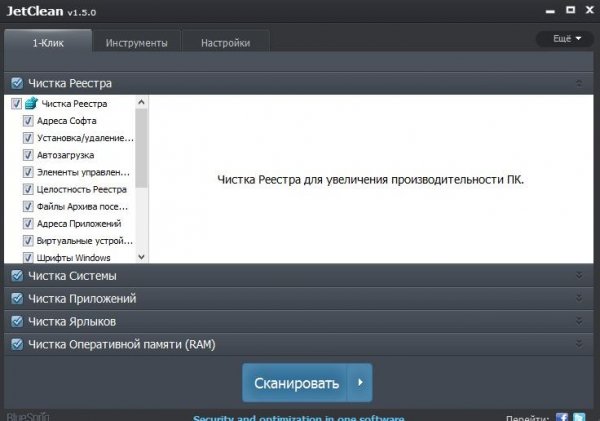Expand the Чистка Оперативной памяти section chevron
Screen dimensions: 600x421
pyautogui.click(x=579, y=344)
